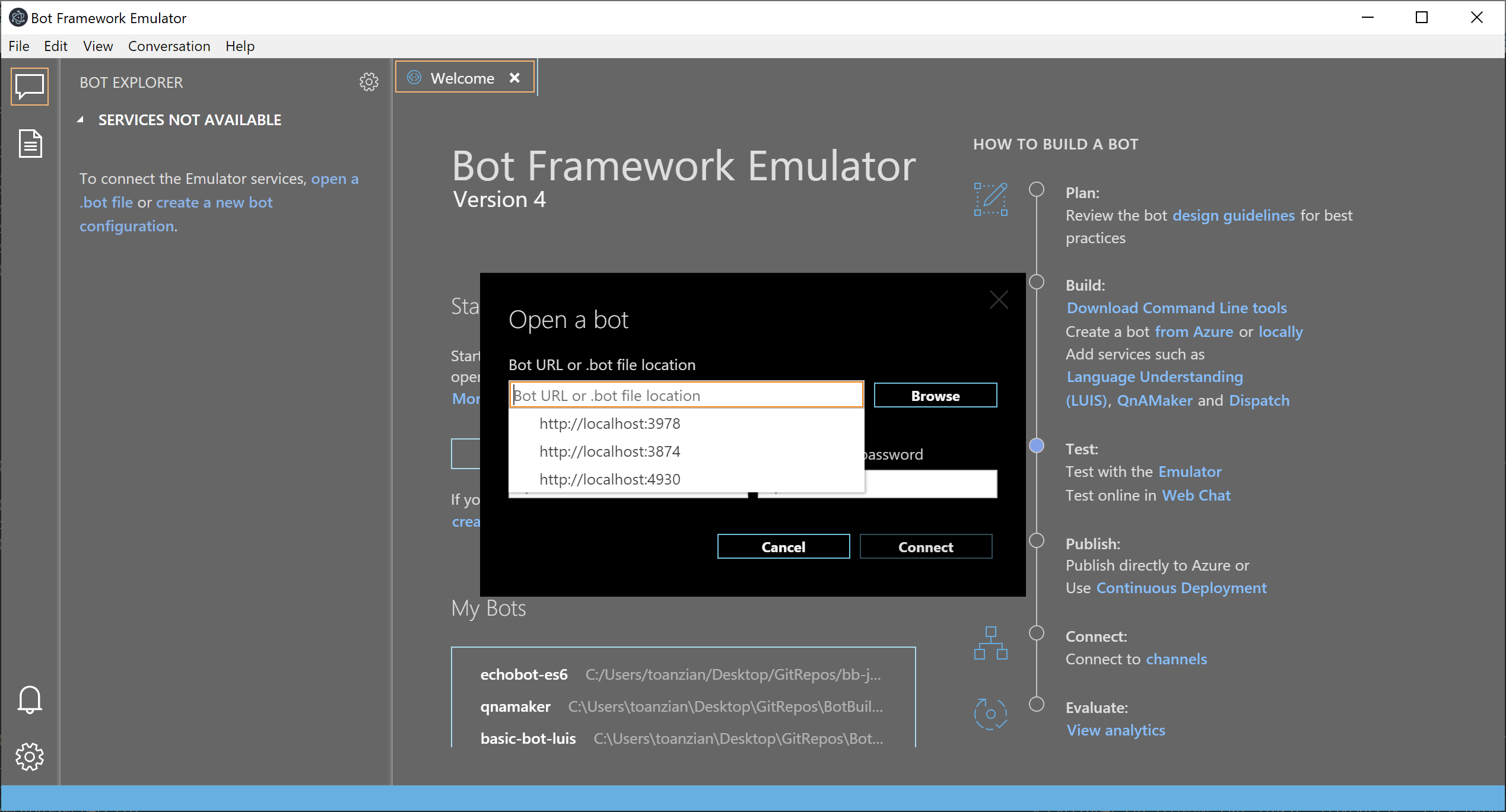This screenshot has width=1506, height=812.
Task: Open the Conversation menu
Action: pos(169,46)
